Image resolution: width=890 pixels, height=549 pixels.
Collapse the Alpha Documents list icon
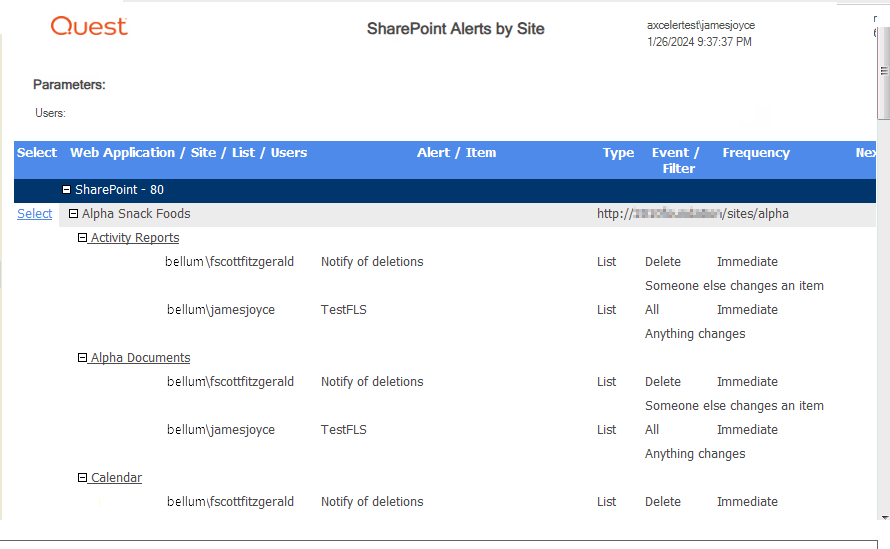[x=82, y=358]
